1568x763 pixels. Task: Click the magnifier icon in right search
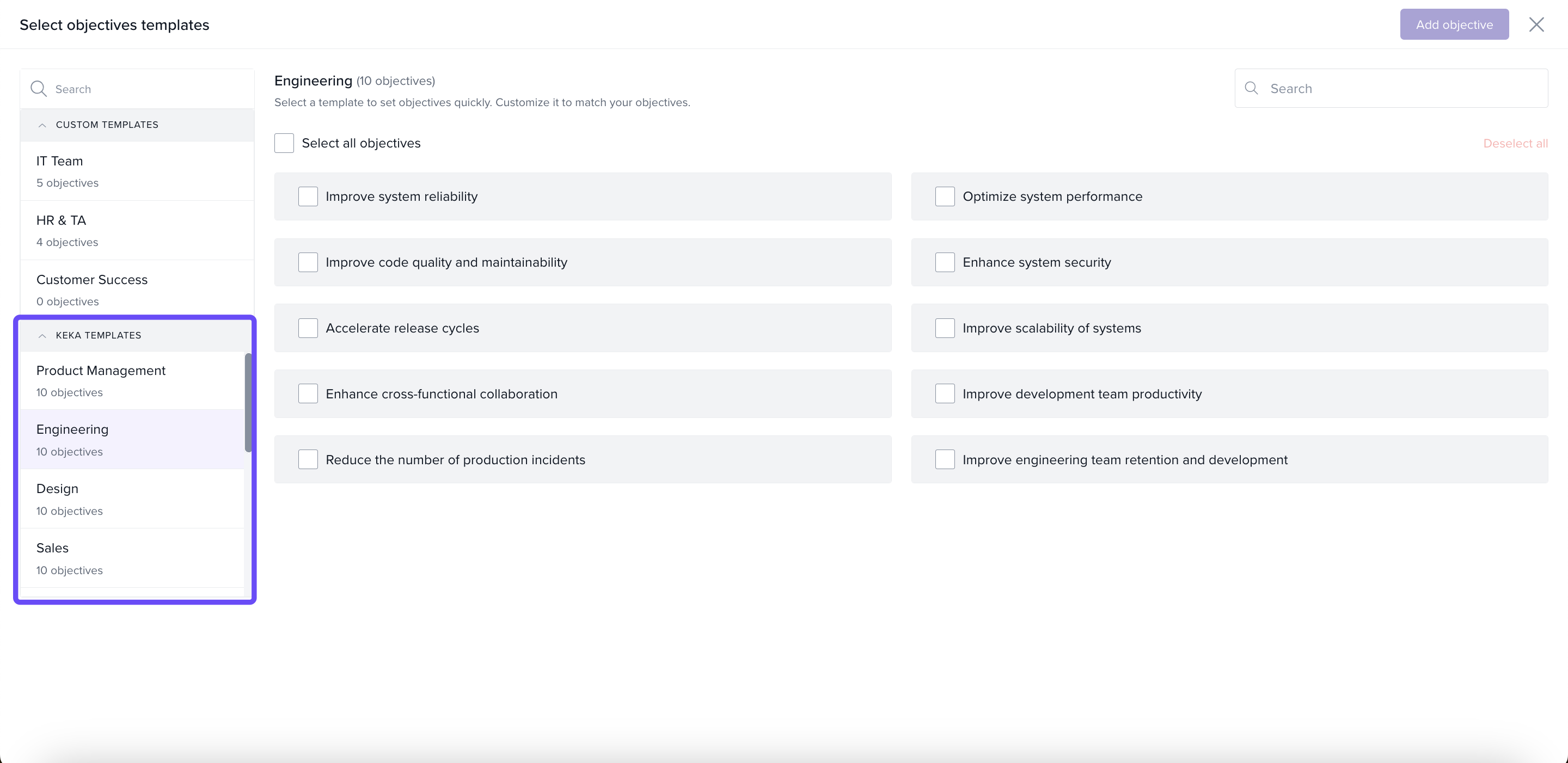click(x=1252, y=88)
